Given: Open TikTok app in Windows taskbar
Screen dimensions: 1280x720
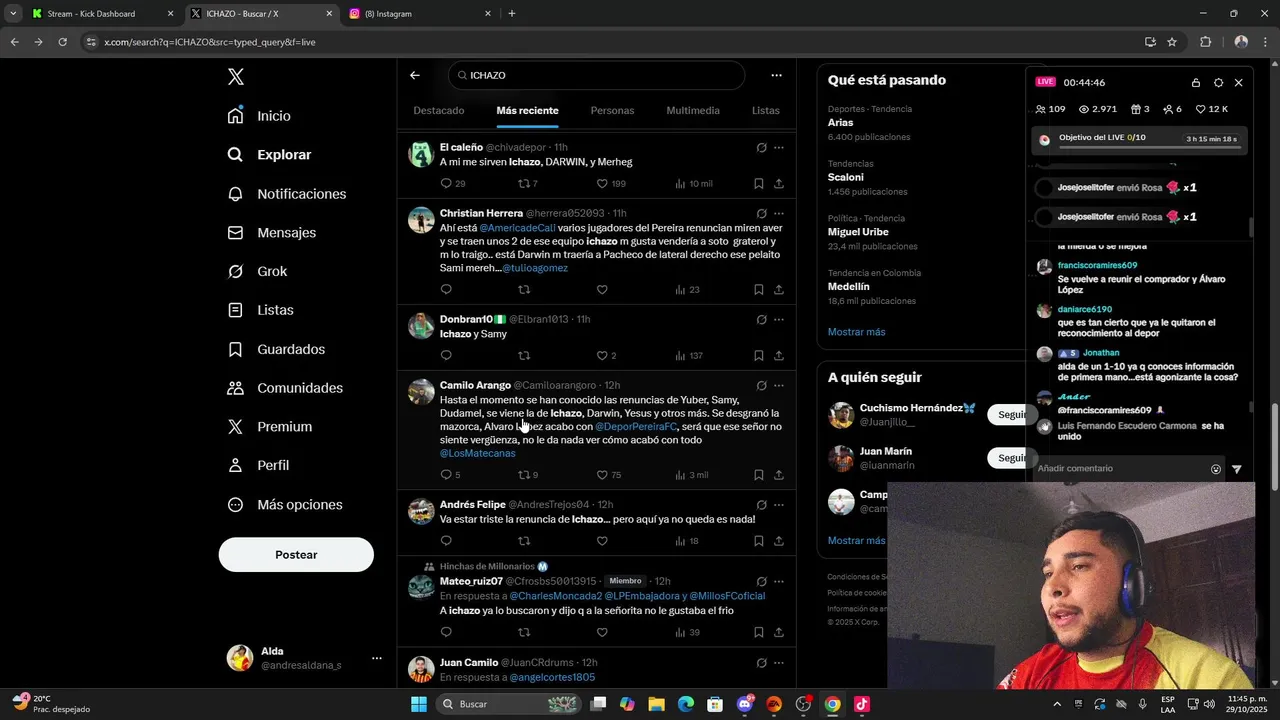Looking at the screenshot, I should 862,704.
